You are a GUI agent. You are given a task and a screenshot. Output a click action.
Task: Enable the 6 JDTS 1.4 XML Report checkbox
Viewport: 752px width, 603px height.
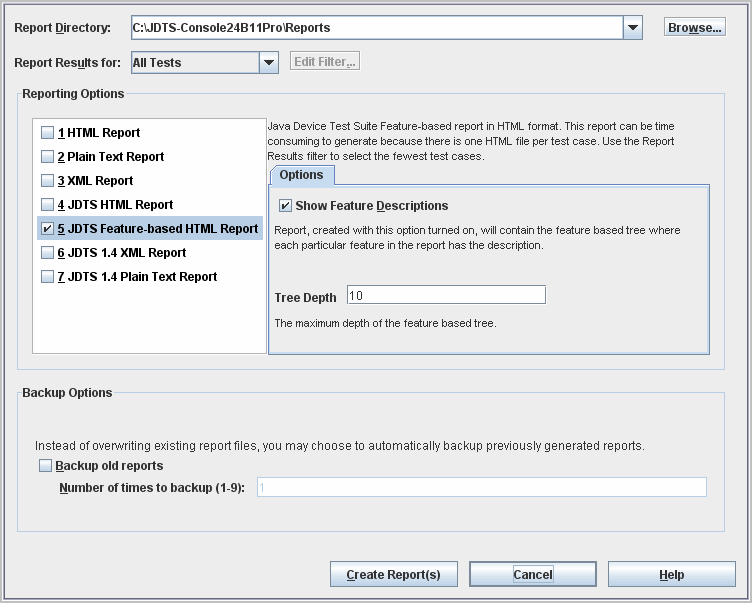(47, 252)
